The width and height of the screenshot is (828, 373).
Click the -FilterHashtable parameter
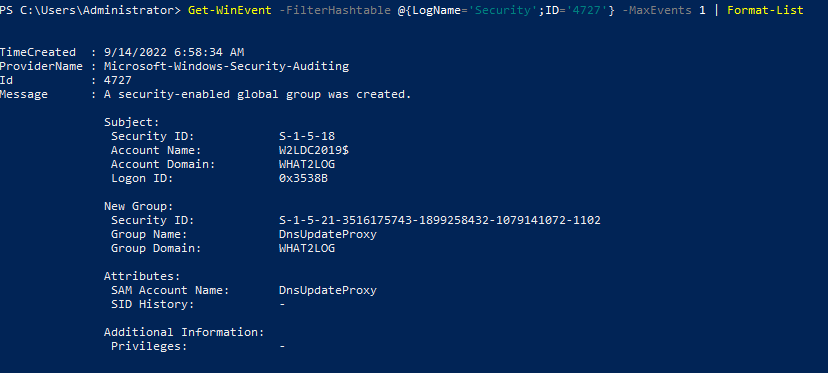[x=335, y=11]
